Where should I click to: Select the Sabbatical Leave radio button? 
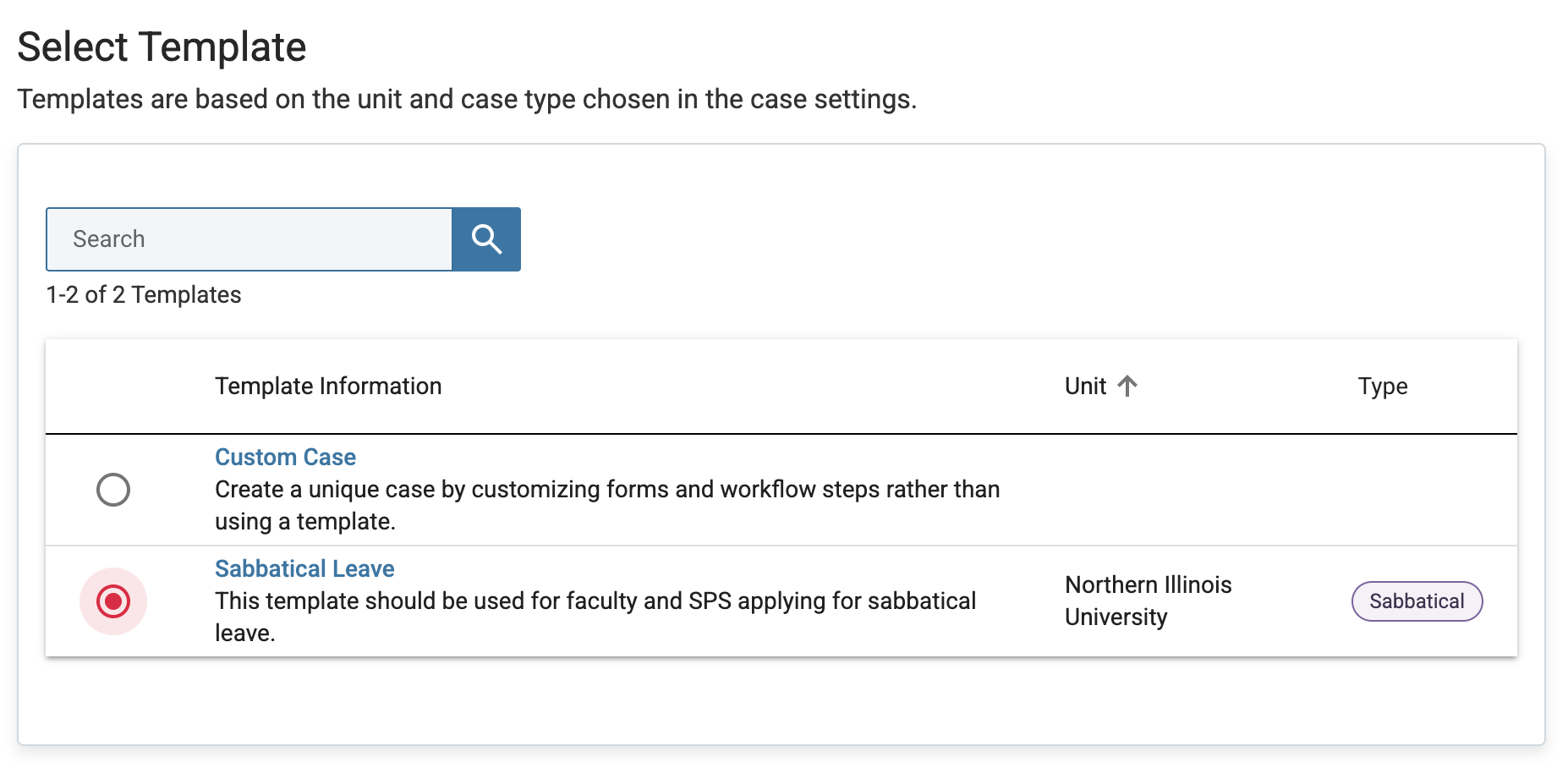tap(113, 601)
